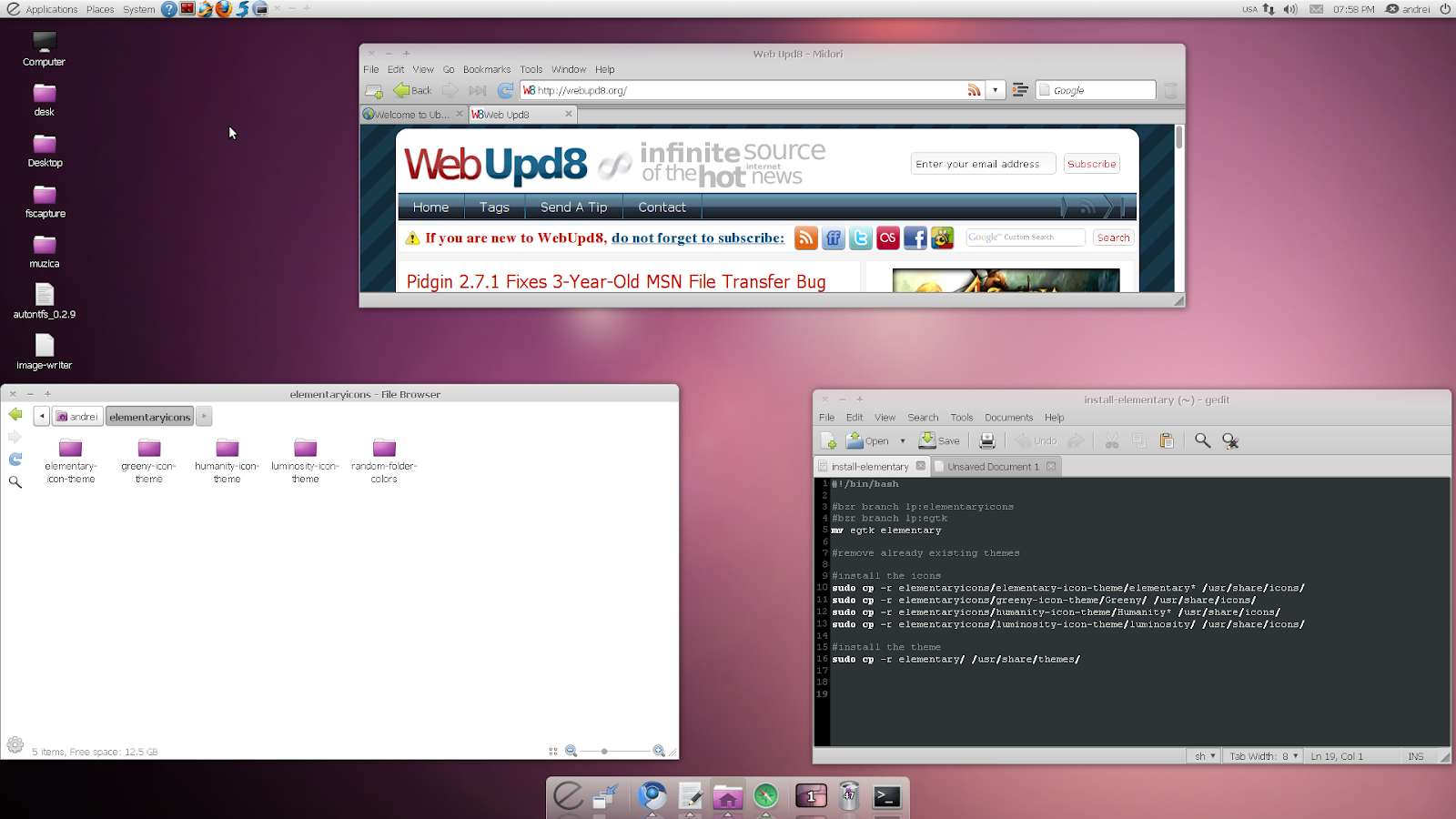The width and height of the screenshot is (1456, 819).
Task: Open the Pidgin 2.7.1 article headline
Action: (x=616, y=282)
